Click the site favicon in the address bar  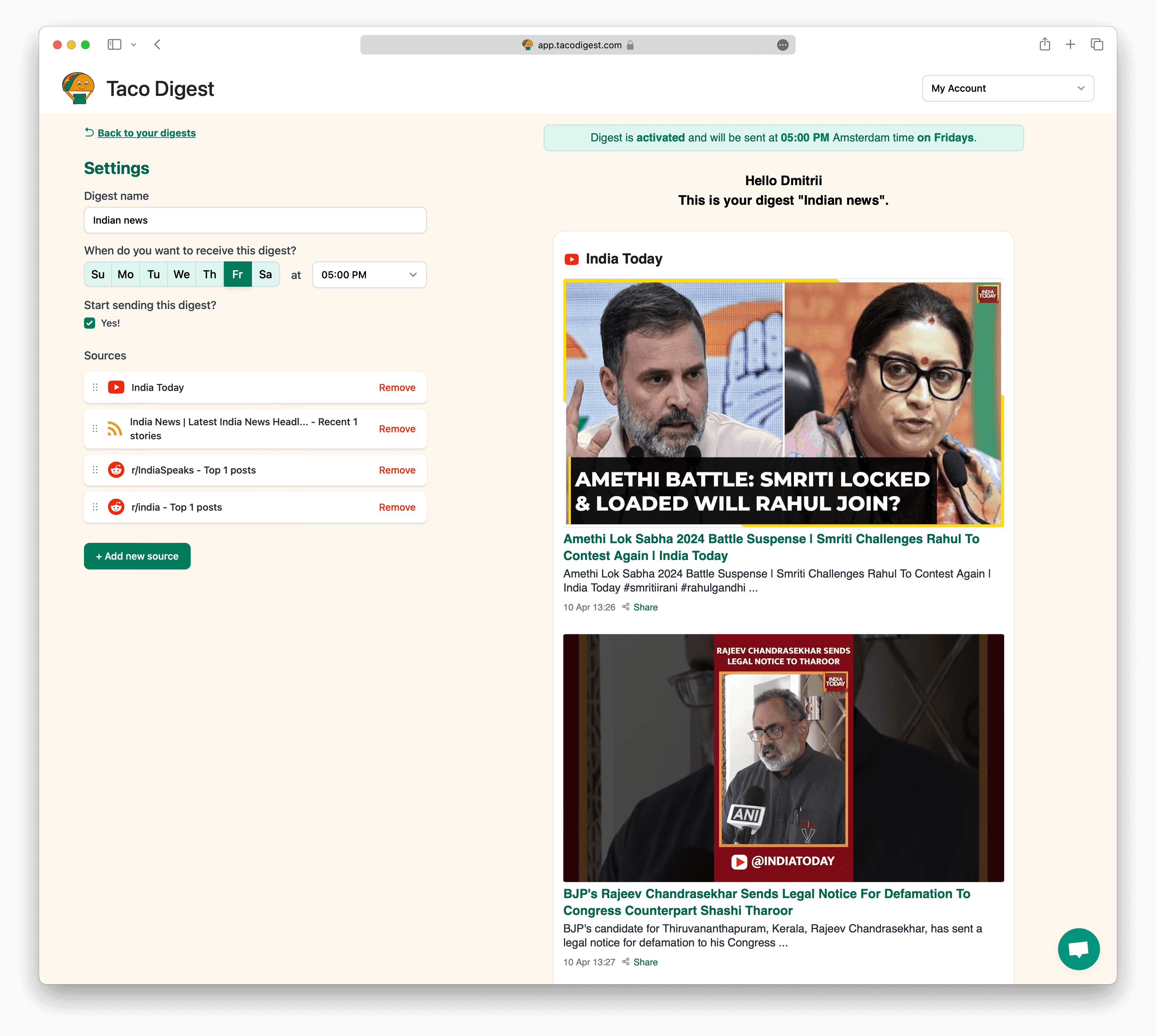coord(527,45)
